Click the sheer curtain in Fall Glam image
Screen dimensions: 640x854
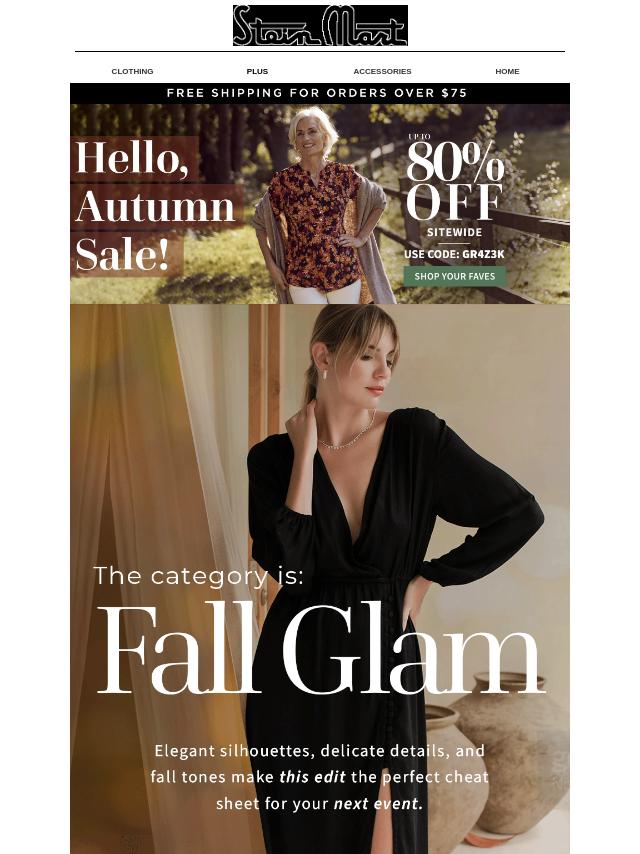coord(158,545)
